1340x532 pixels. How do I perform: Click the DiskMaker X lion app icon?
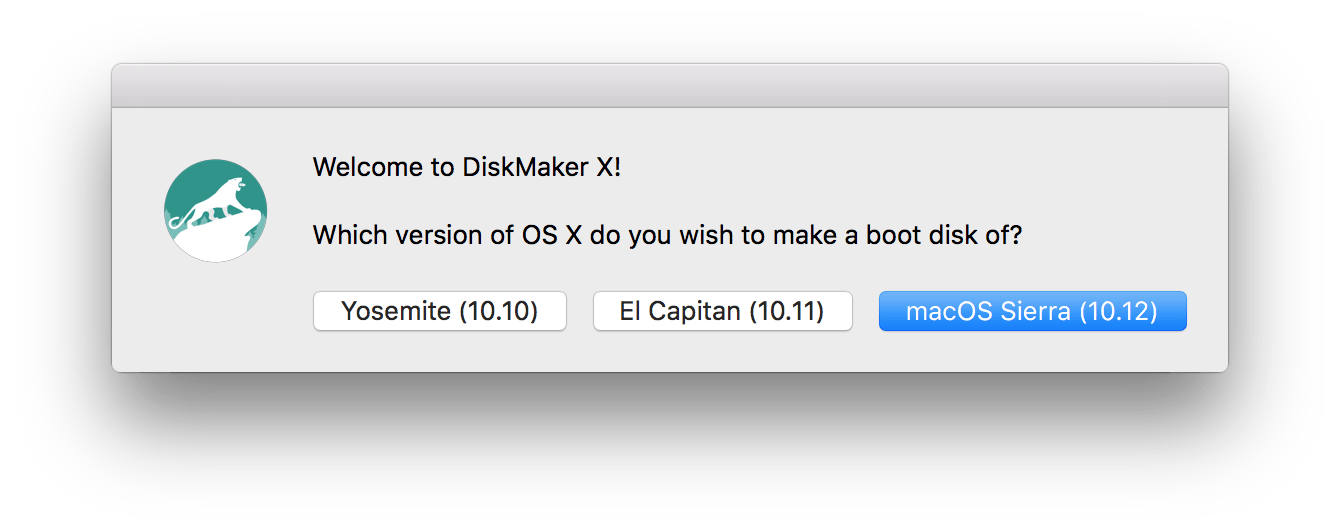click(x=215, y=211)
